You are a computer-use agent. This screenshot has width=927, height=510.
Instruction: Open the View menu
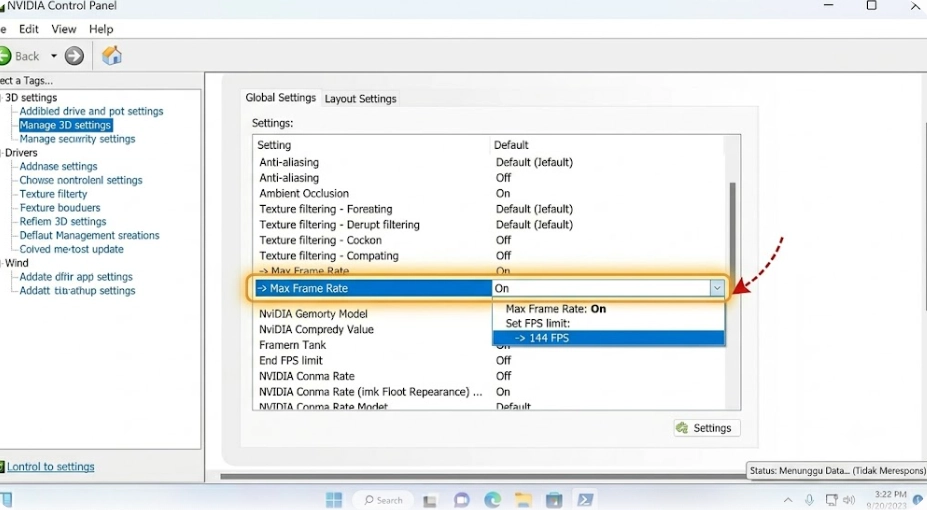(63, 29)
